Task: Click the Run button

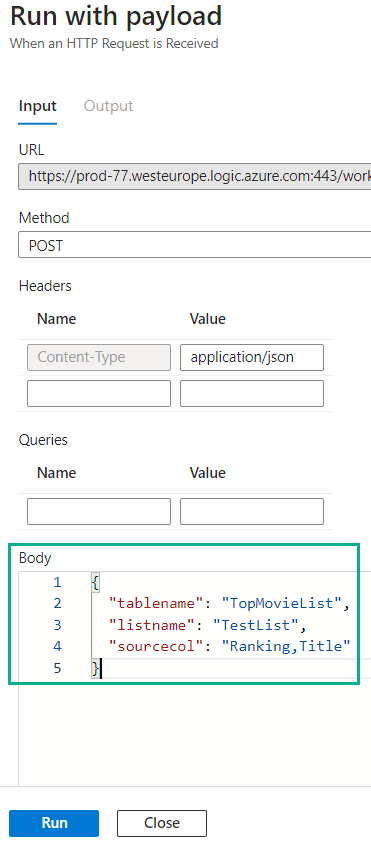Action: pyautogui.click(x=54, y=823)
